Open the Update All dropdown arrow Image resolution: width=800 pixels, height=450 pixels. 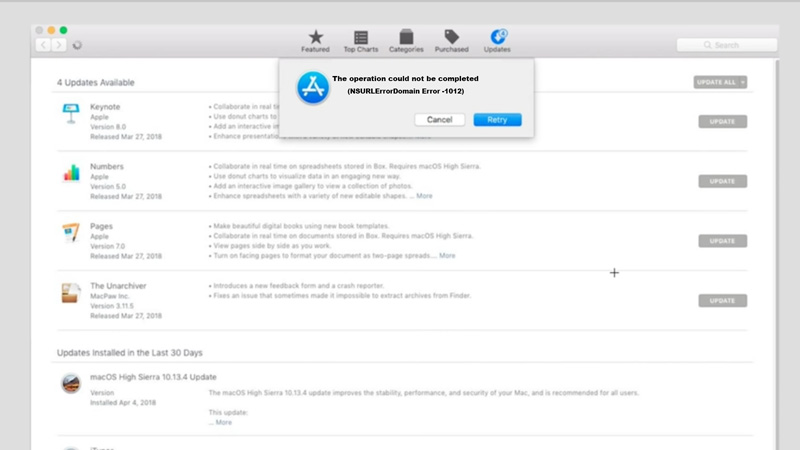pyautogui.click(x=743, y=82)
